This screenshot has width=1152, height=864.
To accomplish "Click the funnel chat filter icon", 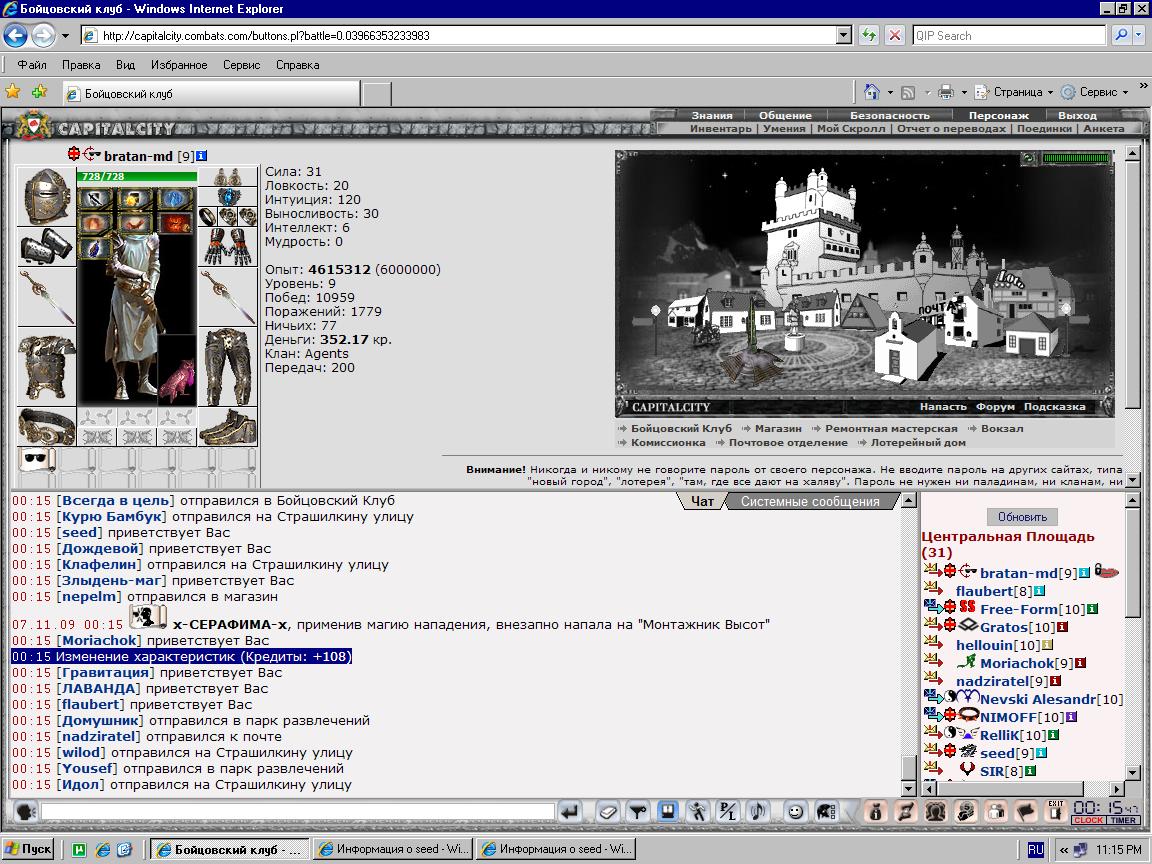I will pos(638,811).
